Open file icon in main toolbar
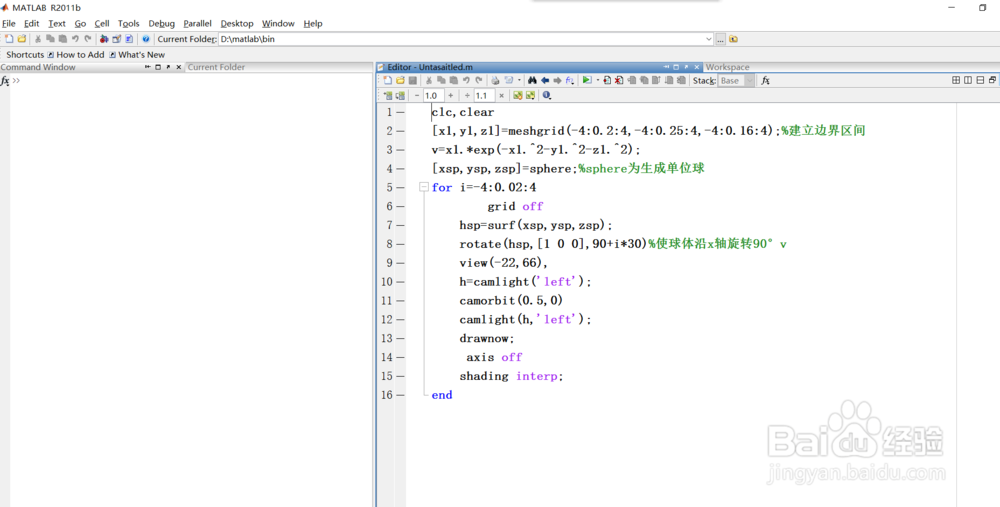Viewport: 1000px width, 507px height. click(x=22, y=39)
